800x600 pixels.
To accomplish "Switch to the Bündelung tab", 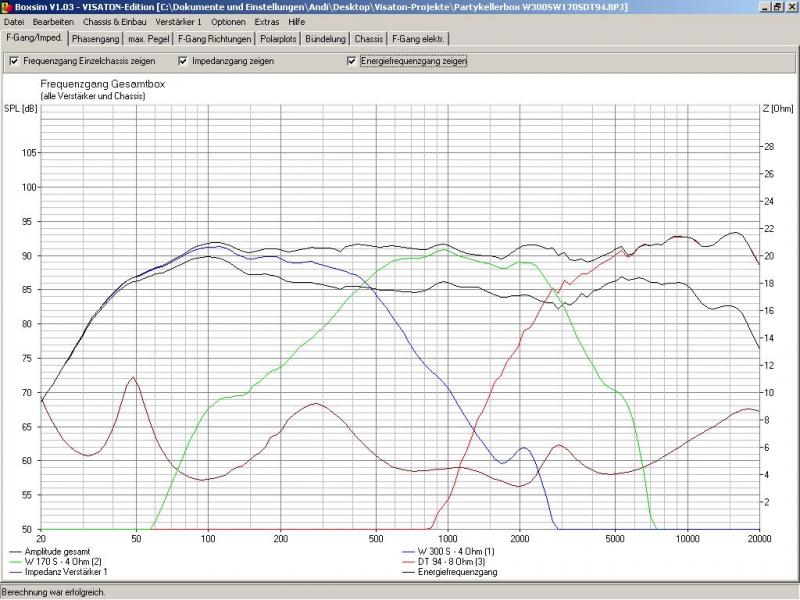I will 326,39.
